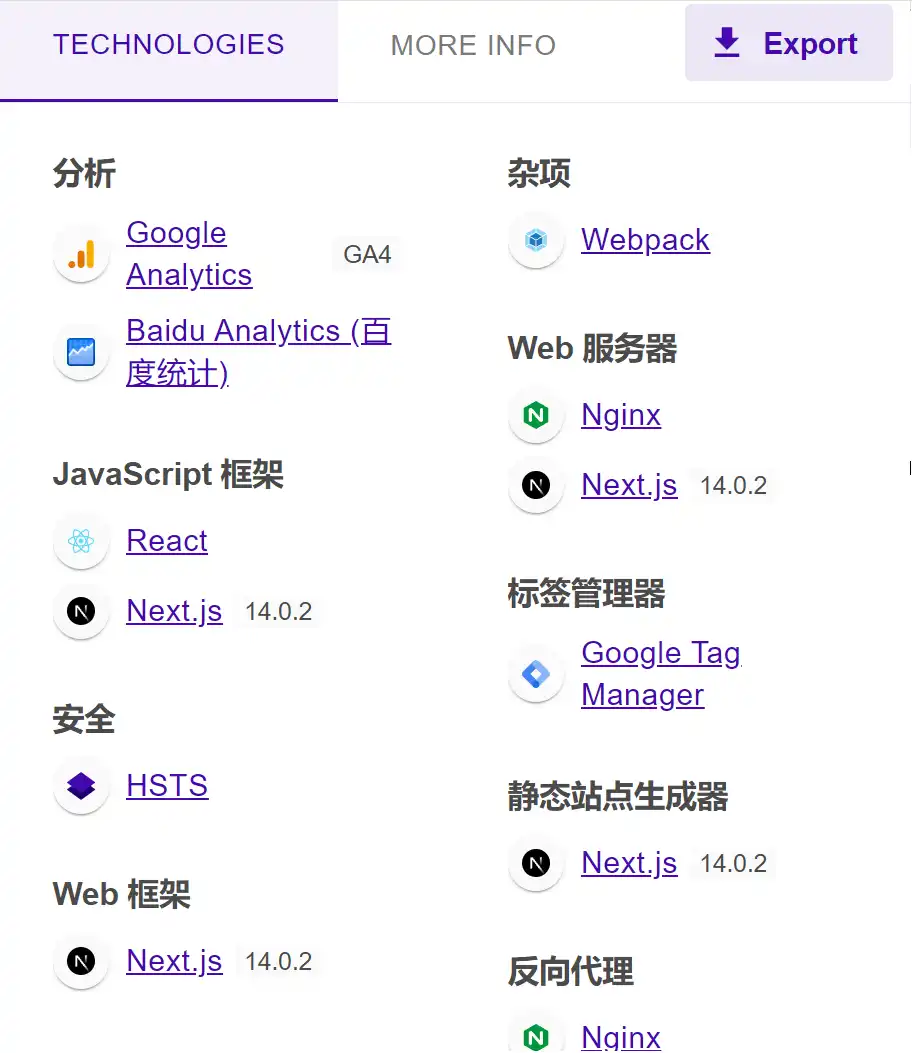The height and width of the screenshot is (1053, 912).
Task: Click the Web 框架 category heading
Action: click(122, 895)
